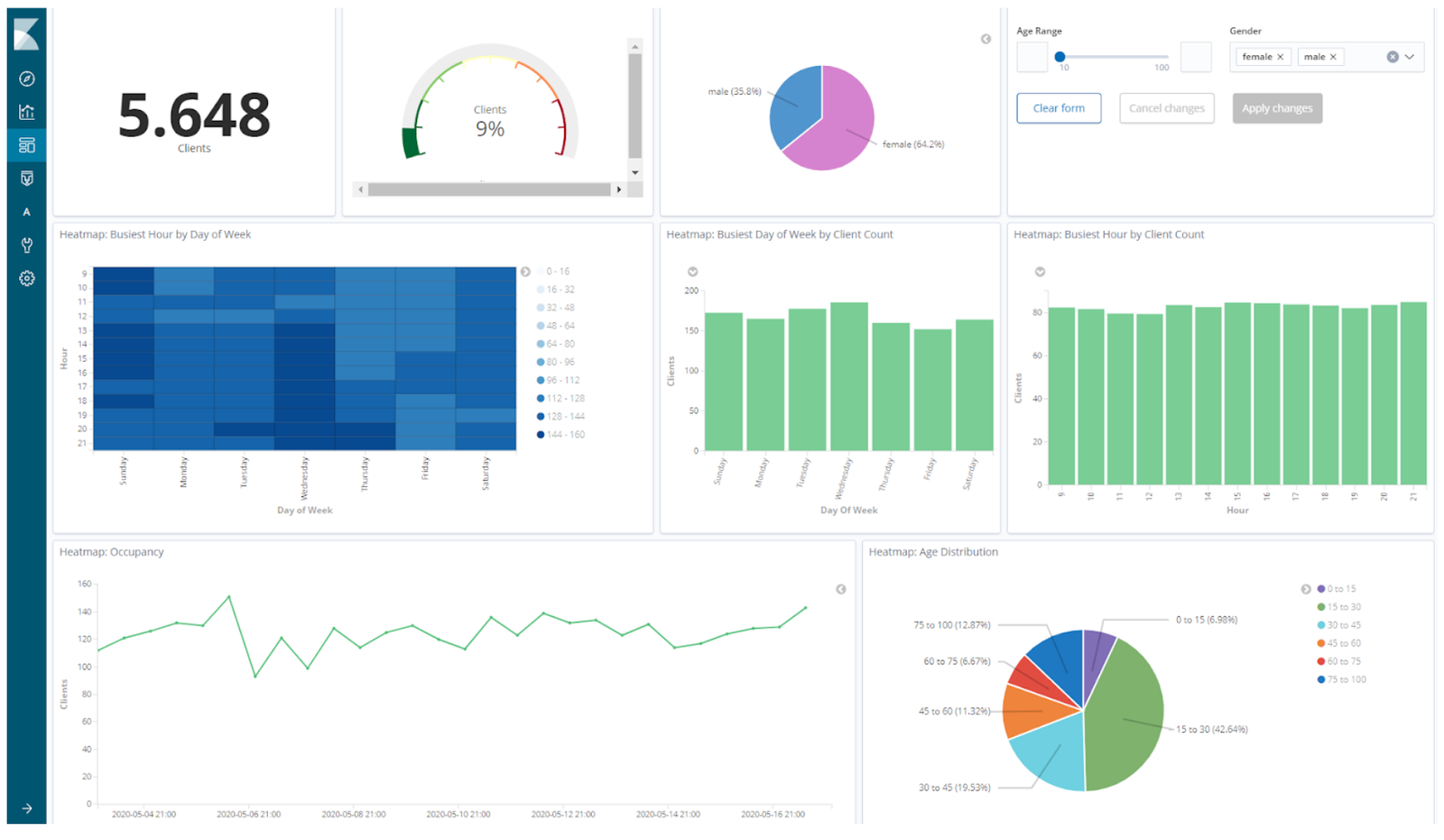
Task: Remove the female gender filter pill
Action: [1280, 57]
